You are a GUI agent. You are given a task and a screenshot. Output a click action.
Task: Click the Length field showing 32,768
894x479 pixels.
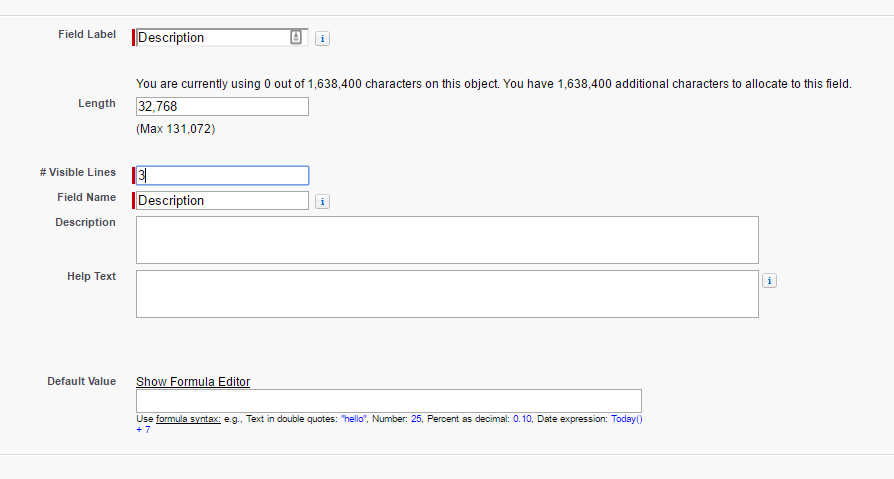point(222,106)
